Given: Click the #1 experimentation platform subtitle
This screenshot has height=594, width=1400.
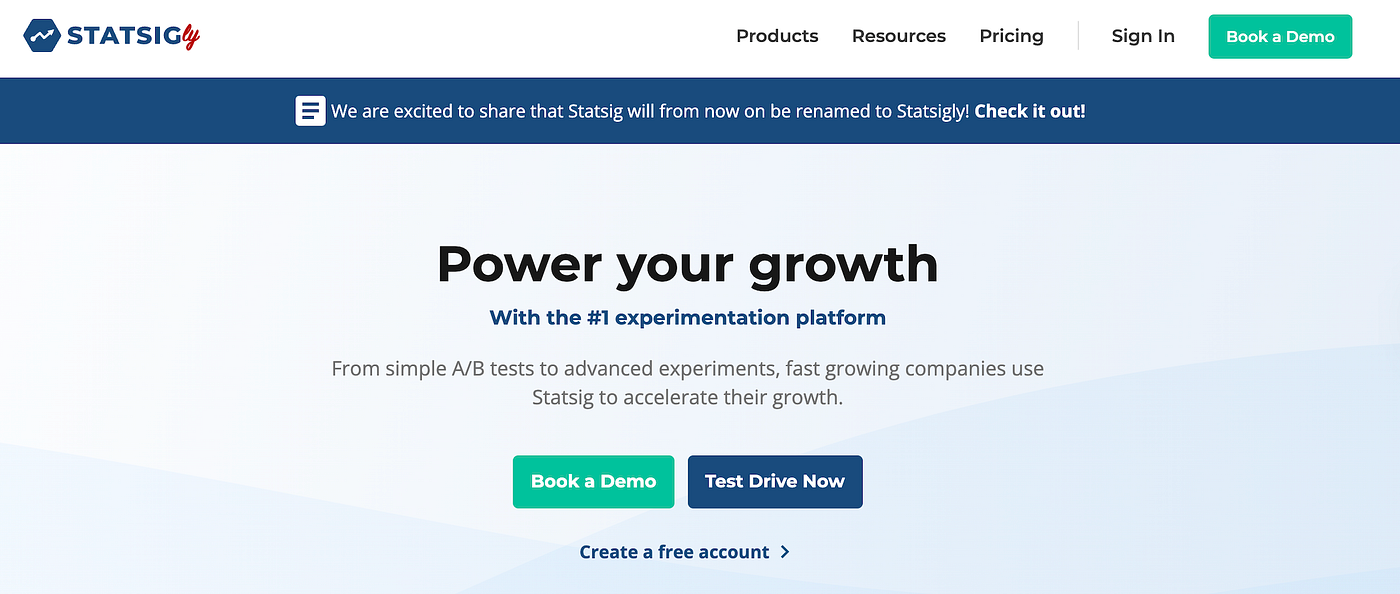Looking at the screenshot, I should coord(688,318).
